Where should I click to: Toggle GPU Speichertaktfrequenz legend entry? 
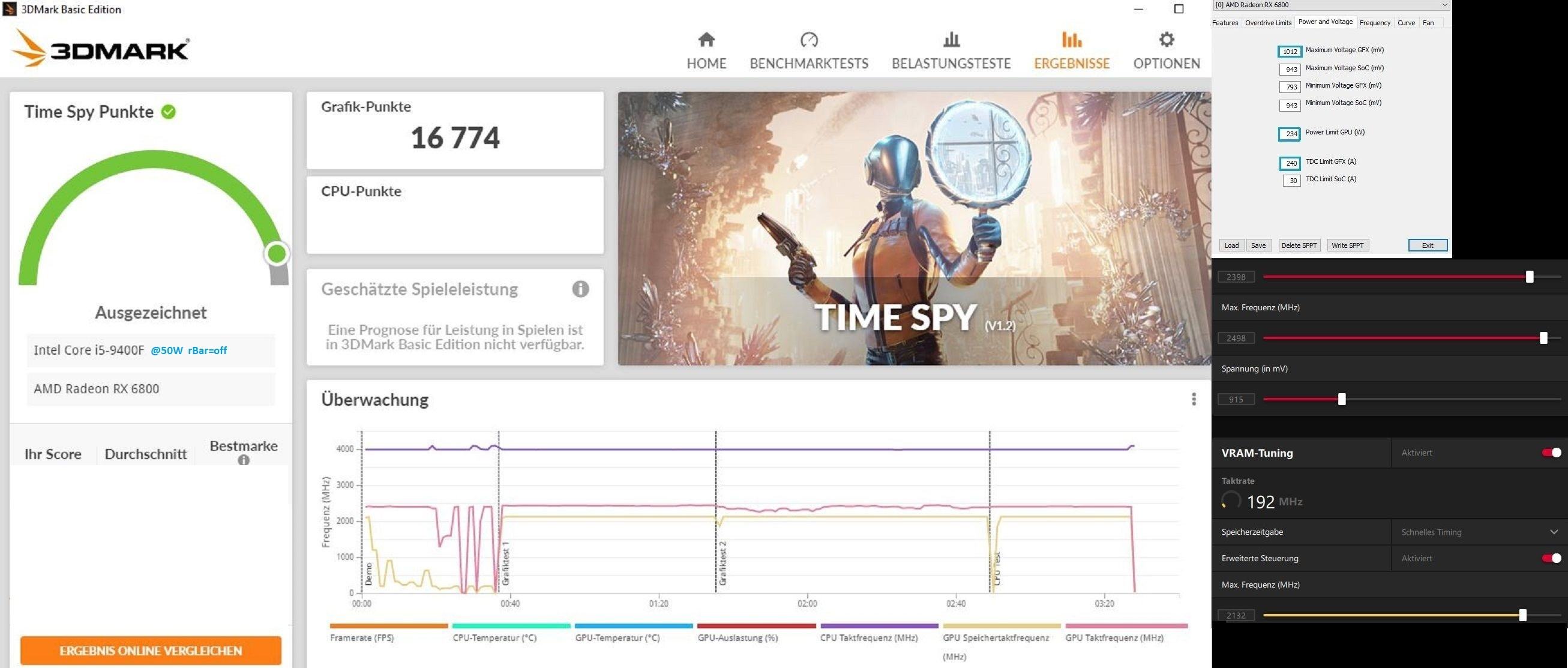(1002, 642)
